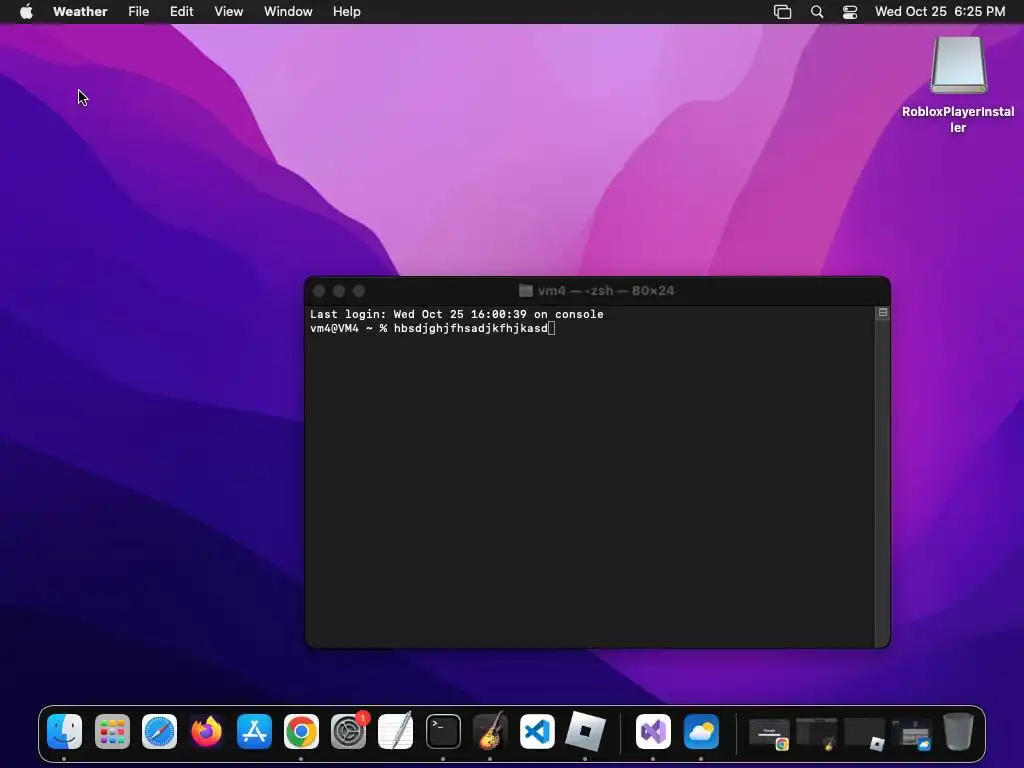1024x768 pixels.
Task: Restore minimized Roblox window from dock
Action: pos(864,734)
